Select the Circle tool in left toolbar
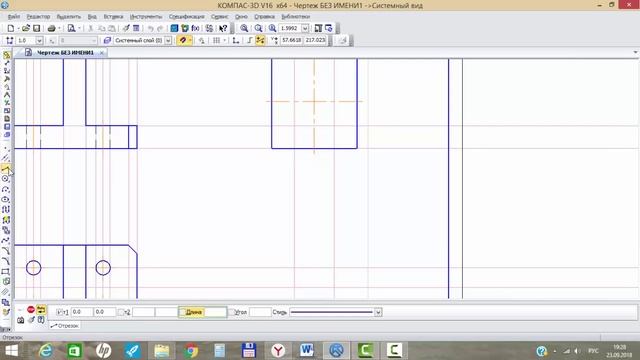Screen dimensions: 640x360 tap(5, 179)
